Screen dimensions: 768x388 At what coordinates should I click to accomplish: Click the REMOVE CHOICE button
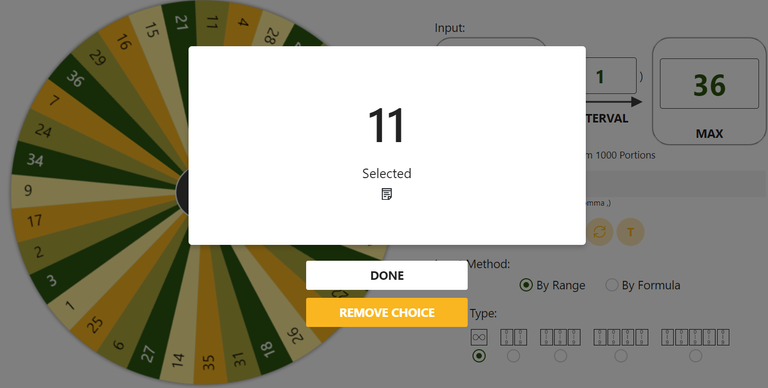[x=387, y=313]
